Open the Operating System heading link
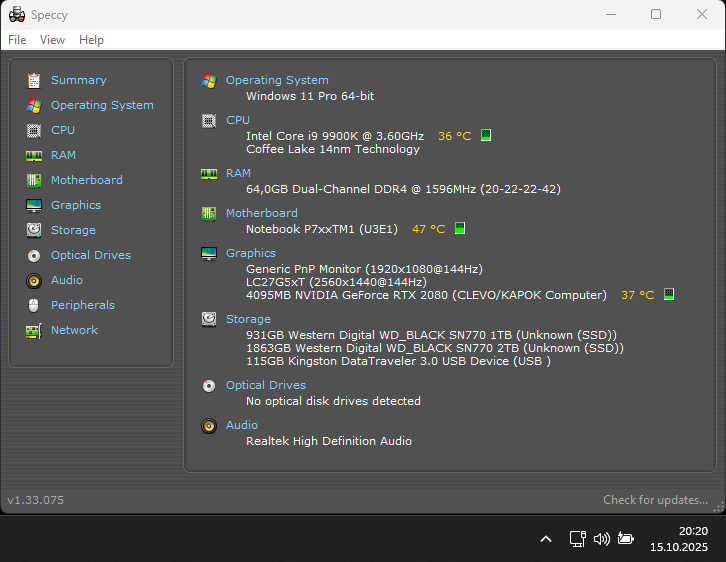Screen dimensions: 726x562 click(277, 80)
